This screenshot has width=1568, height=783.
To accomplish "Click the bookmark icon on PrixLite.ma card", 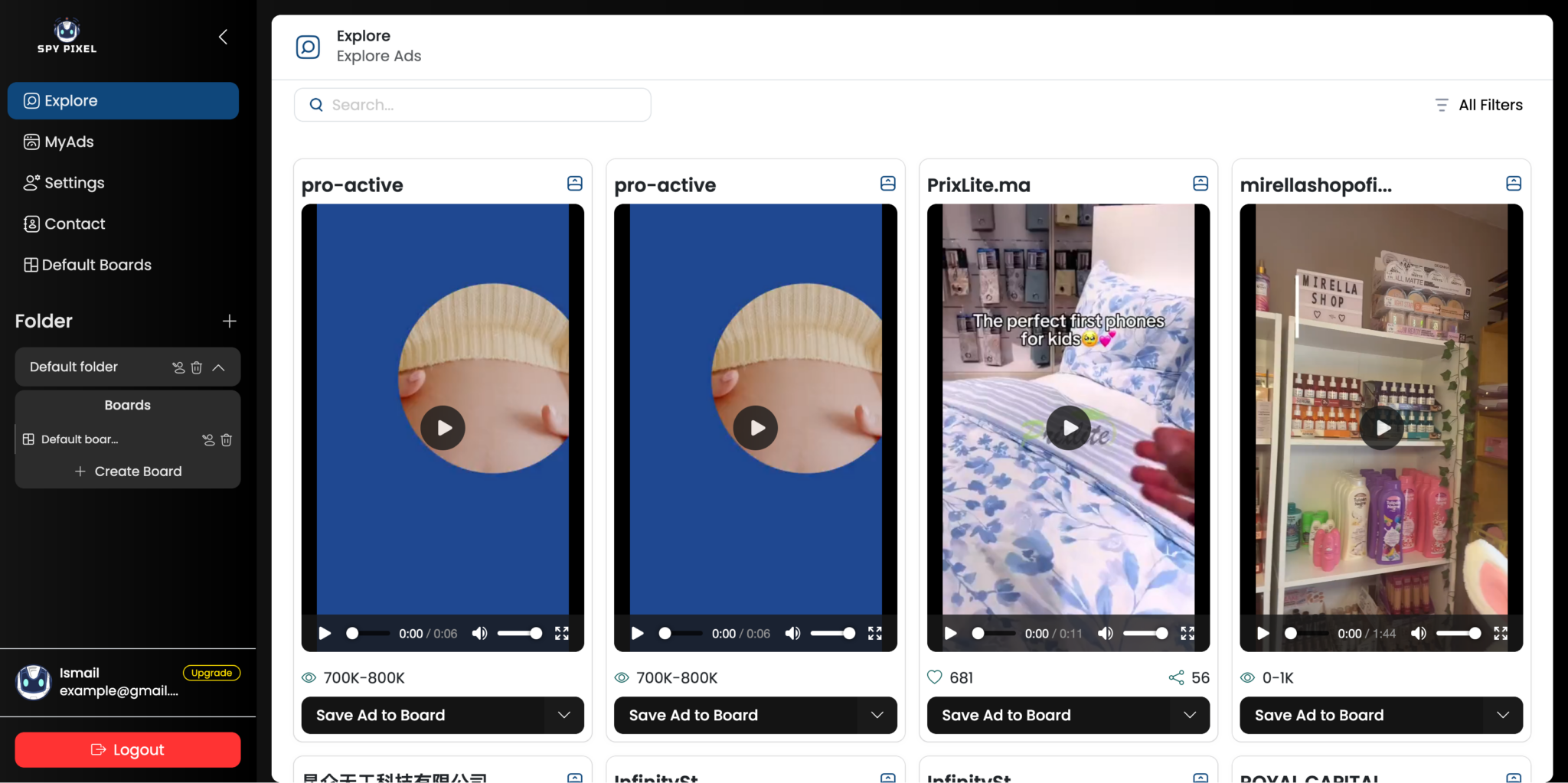I will 1200,184.
